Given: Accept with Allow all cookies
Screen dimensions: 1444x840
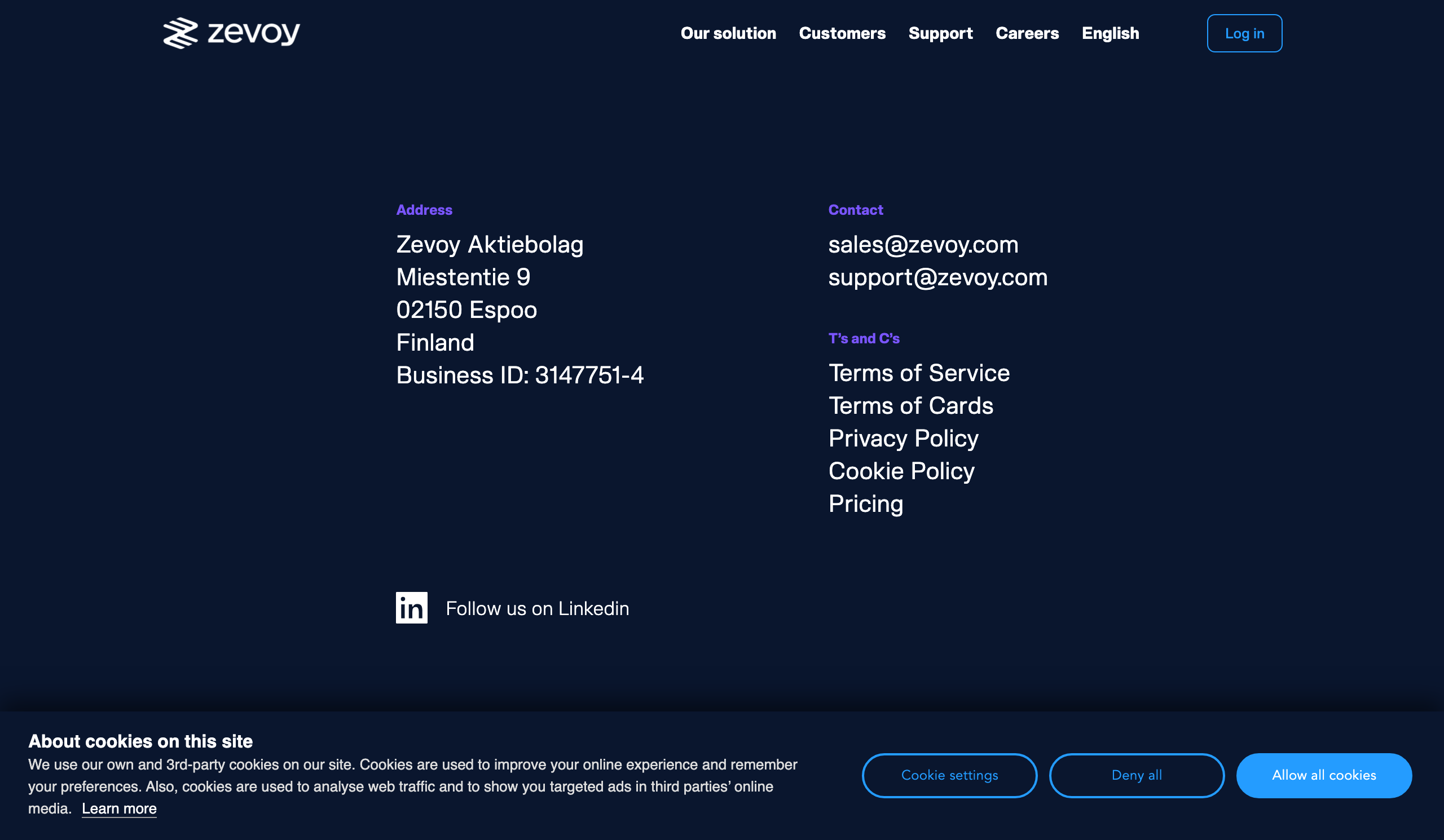Looking at the screenshot, I should [1323, 775].
